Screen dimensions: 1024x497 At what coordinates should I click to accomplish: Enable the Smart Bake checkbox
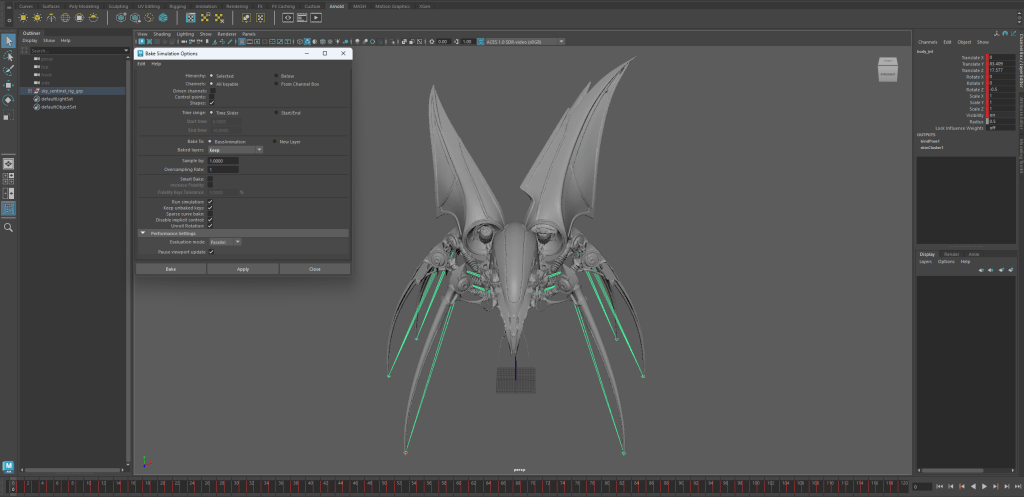211,178
